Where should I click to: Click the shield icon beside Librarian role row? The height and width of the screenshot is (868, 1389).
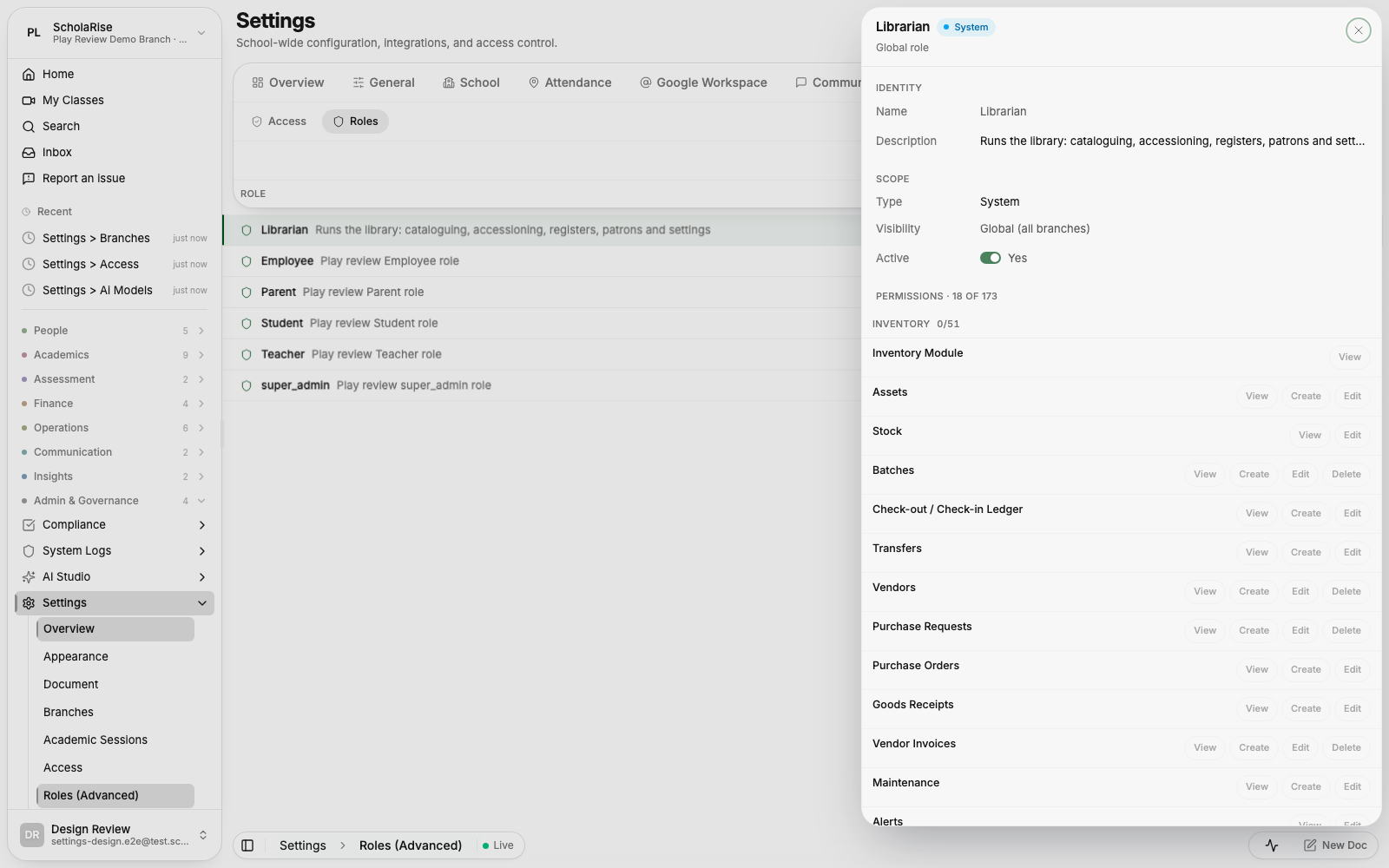(x=247, y=231)
